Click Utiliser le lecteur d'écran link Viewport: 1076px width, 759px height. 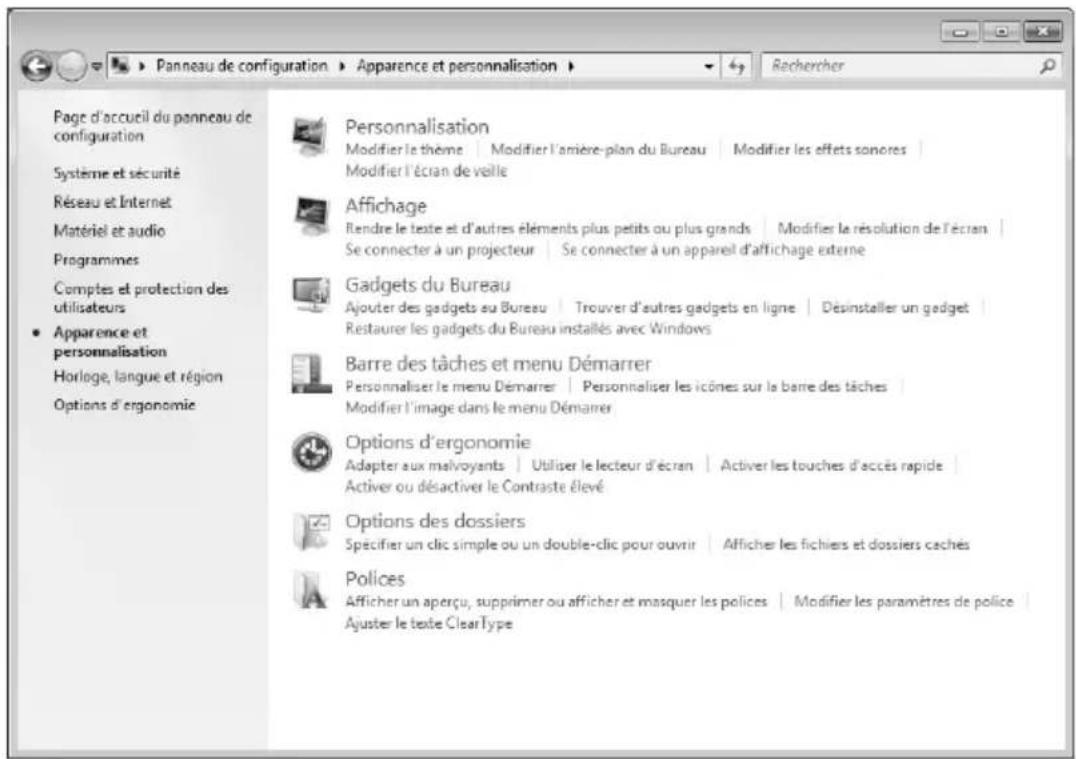[x=612, y=465]
